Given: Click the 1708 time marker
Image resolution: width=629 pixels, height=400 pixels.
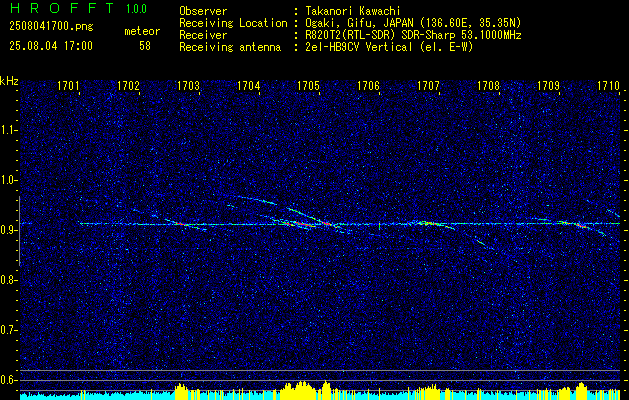Looking at the screenshot, I should [x=489, y=85].
